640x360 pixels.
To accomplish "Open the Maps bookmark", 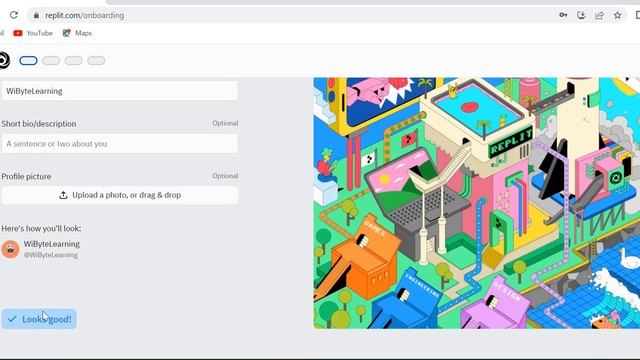I will pyautogui.click(x=77, y=33).
